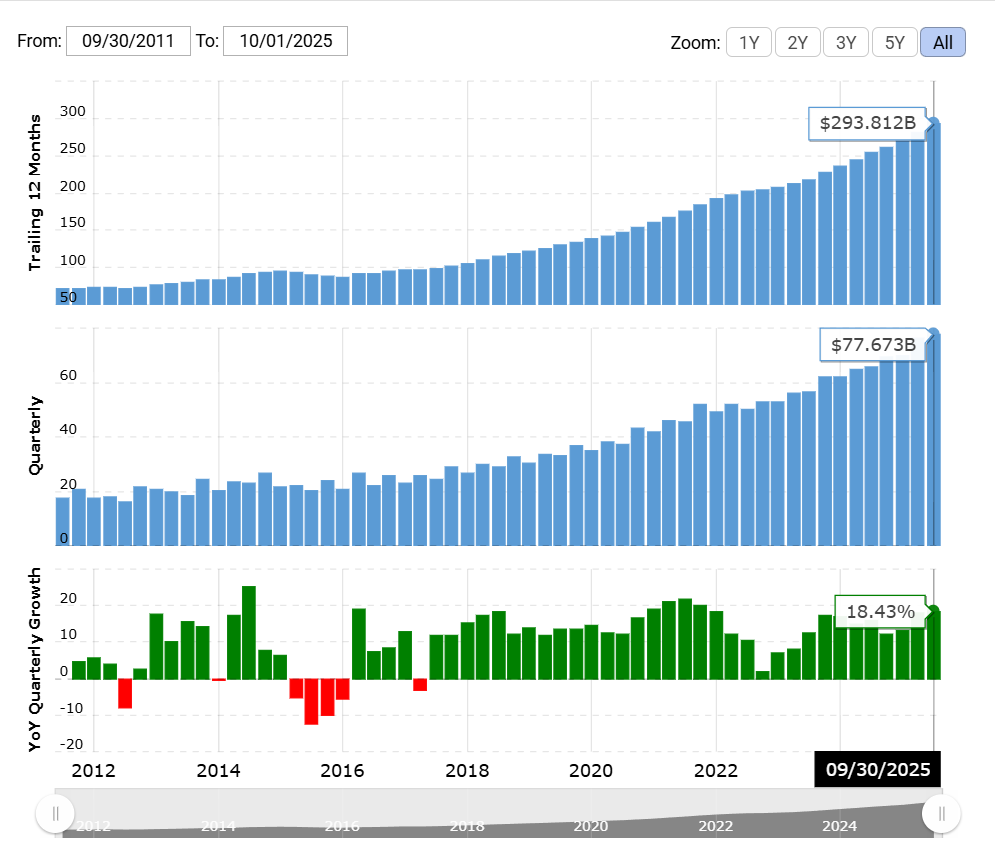Viewport: 995px width, 862px height.
Task: Select the red YoY bar in 2012
Action: click(125, 693)
